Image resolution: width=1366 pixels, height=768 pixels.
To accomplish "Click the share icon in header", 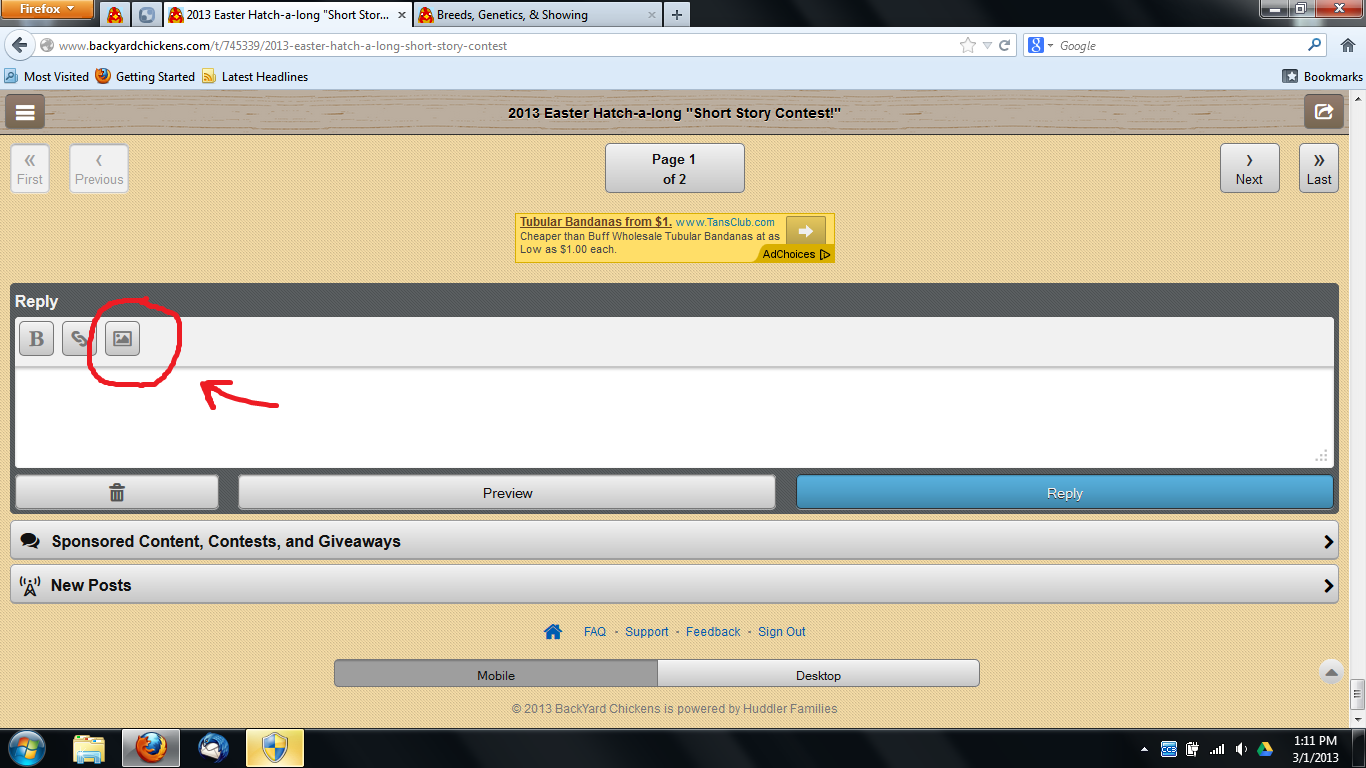I will (x=1323, y=112).
